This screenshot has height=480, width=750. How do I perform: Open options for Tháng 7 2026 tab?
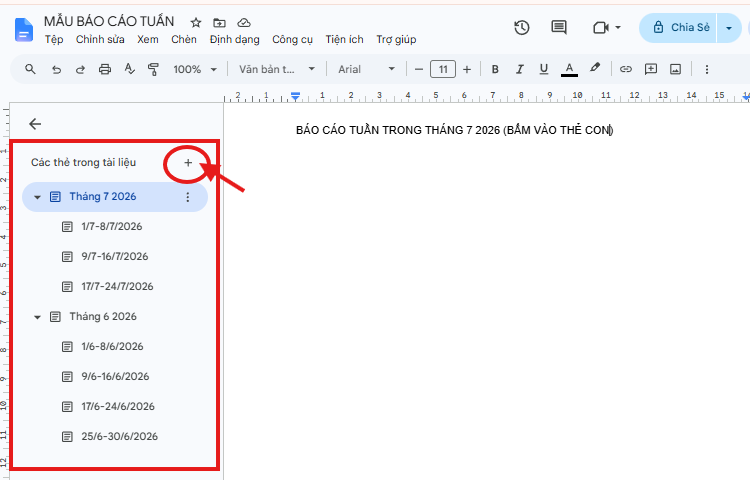coord(188,197)
